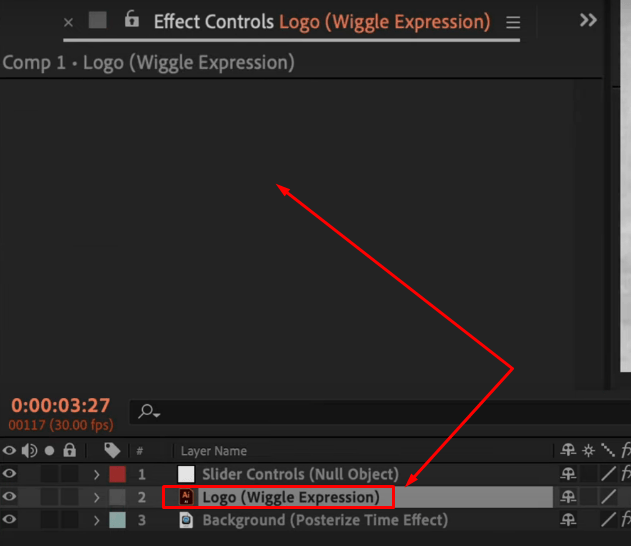
Task: Close the Effect Controls panel tab
Action: click(68, 22)
